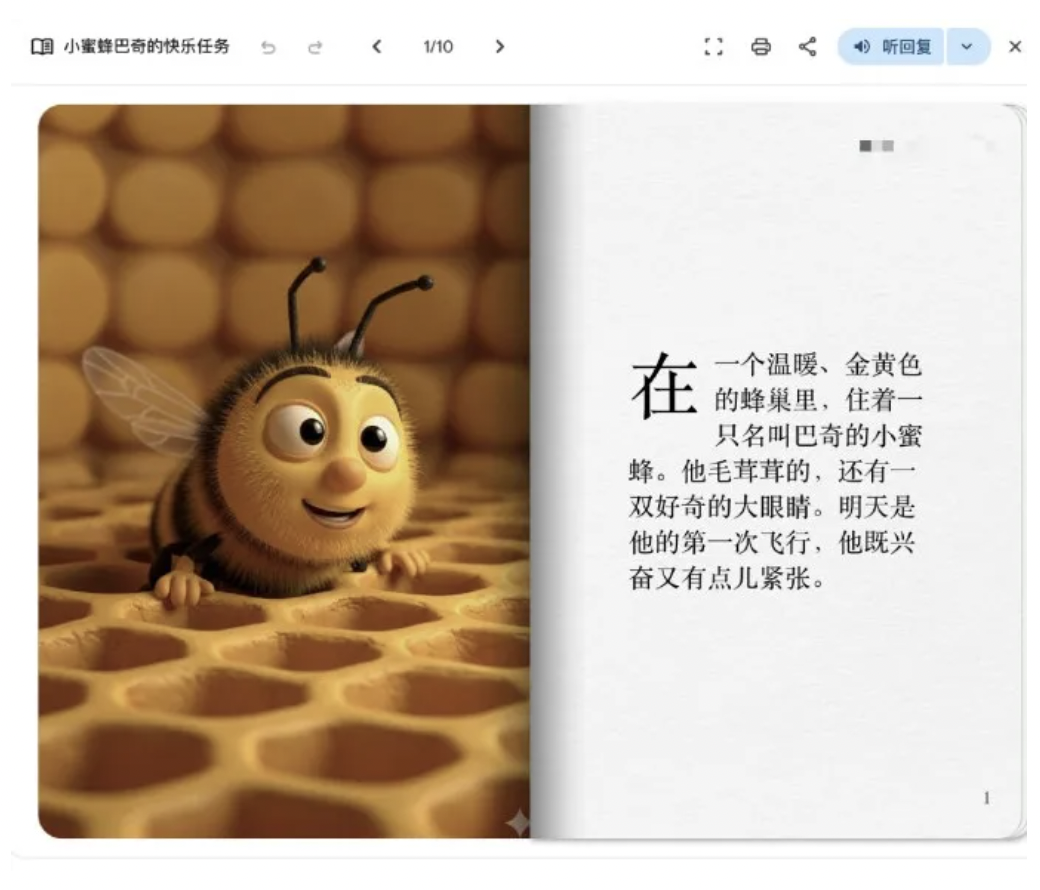The image size is (1040, 890).
Task: Open the share options icon
Action: pyautogui.click(x=808, y=47)
